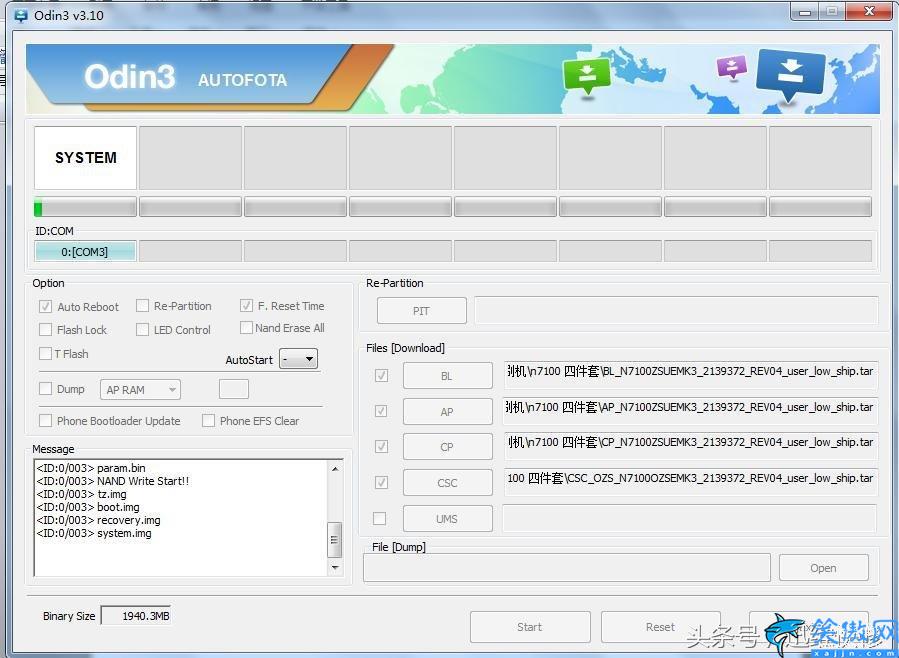Toggle the Auto Reboot checkbox

click(45, 307)
